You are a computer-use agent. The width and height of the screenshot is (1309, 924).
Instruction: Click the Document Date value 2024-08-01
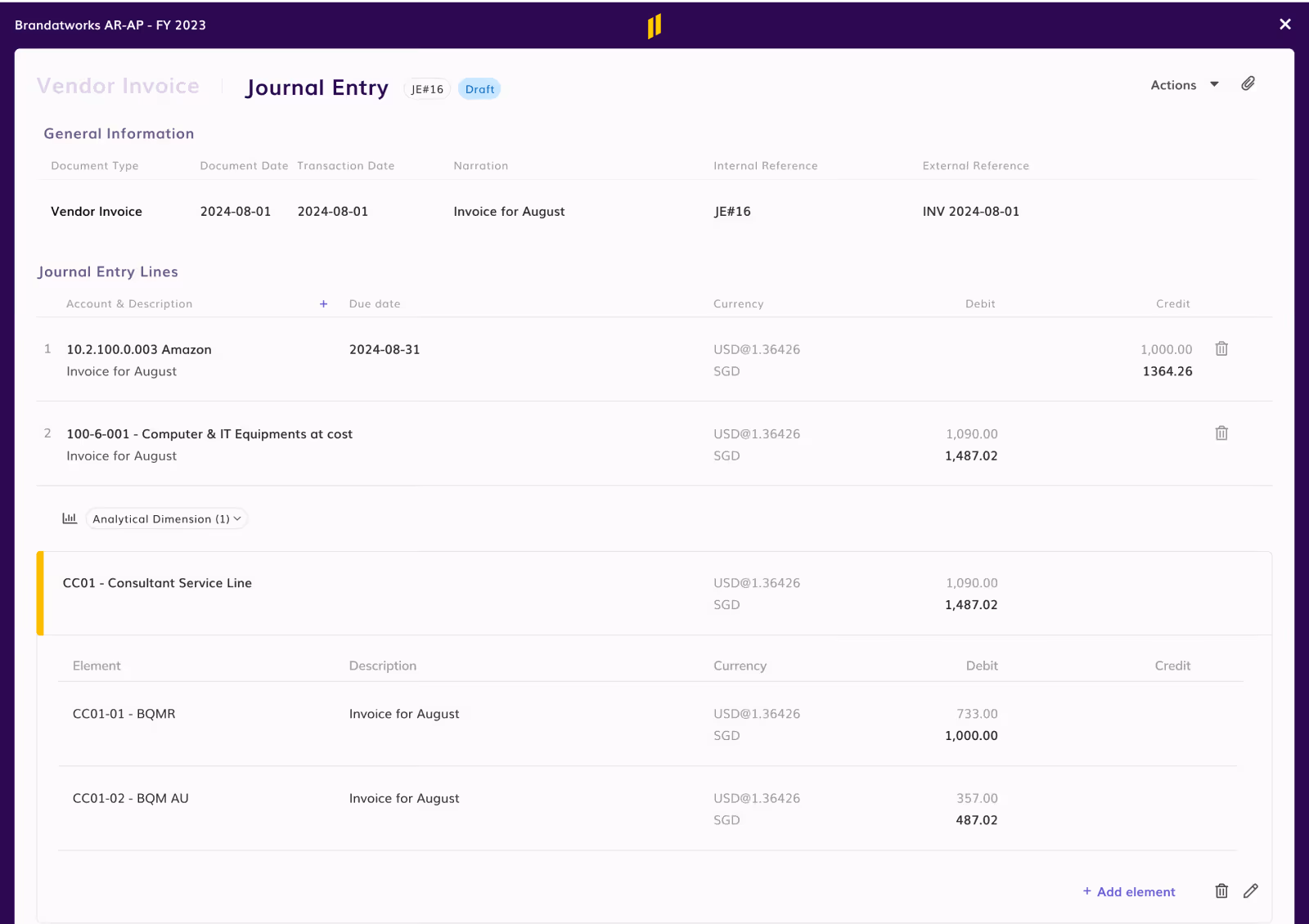[236, 212]
